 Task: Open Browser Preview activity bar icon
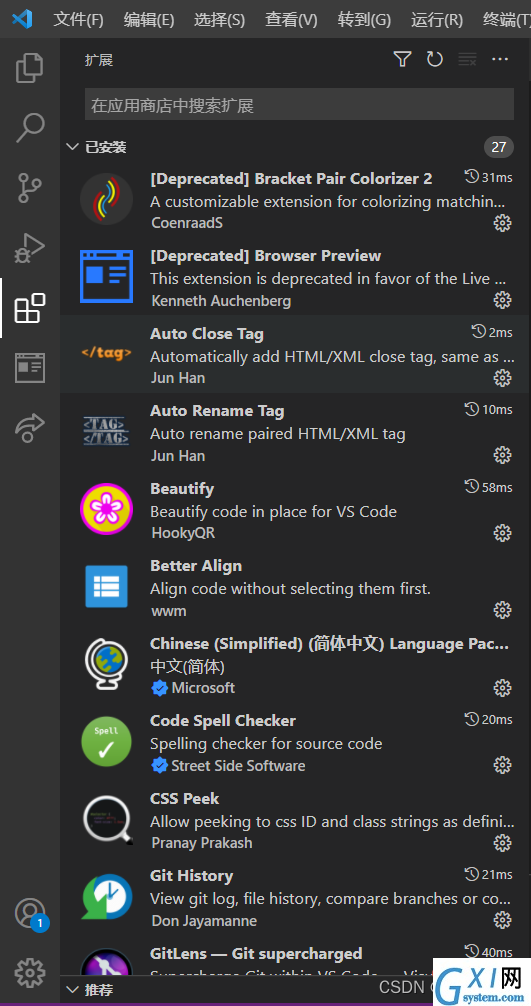(x=30, y=368)
